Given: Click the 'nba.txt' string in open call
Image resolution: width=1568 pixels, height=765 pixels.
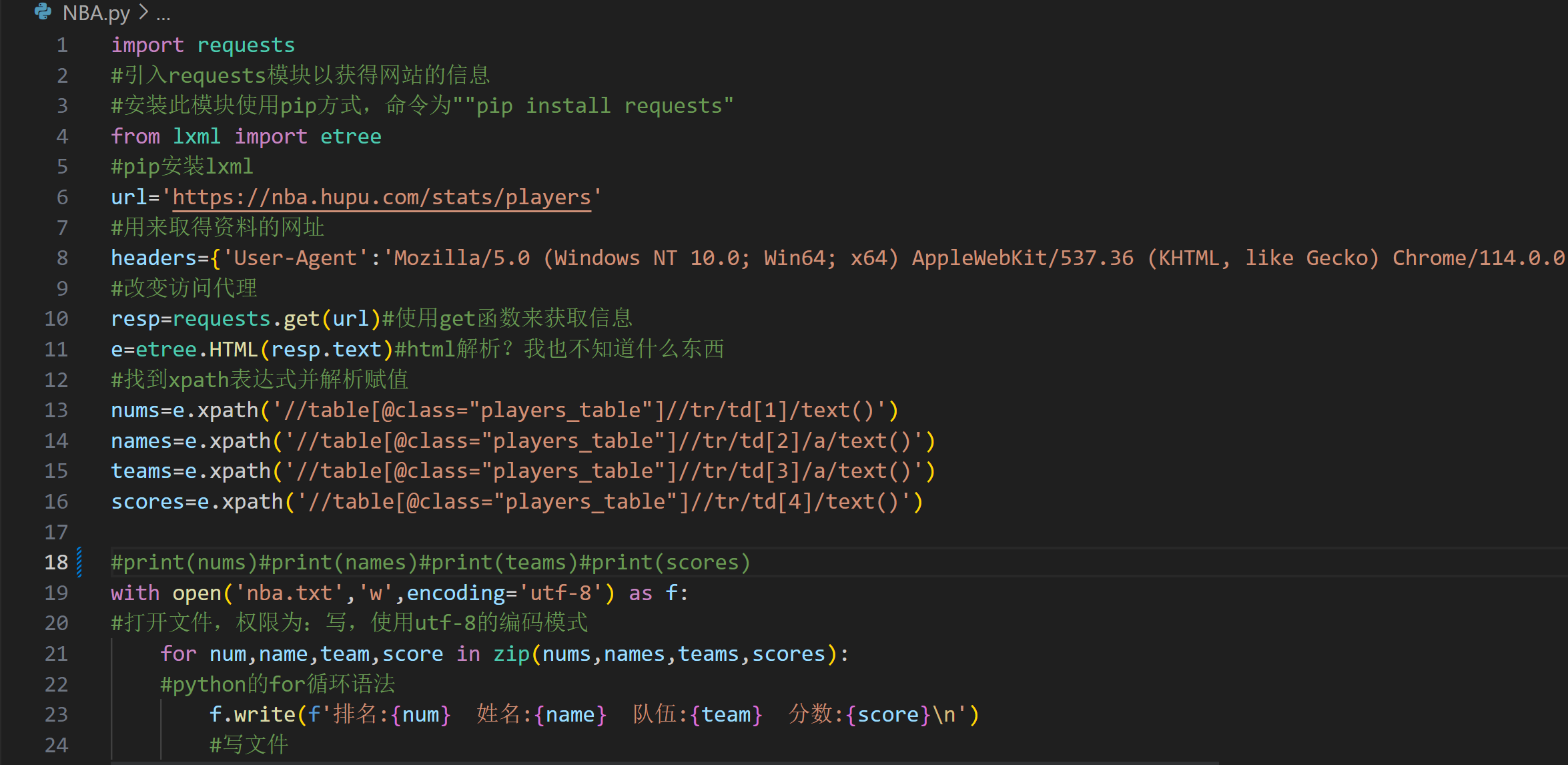Looking at the screenshot, I should click(289, 593).
